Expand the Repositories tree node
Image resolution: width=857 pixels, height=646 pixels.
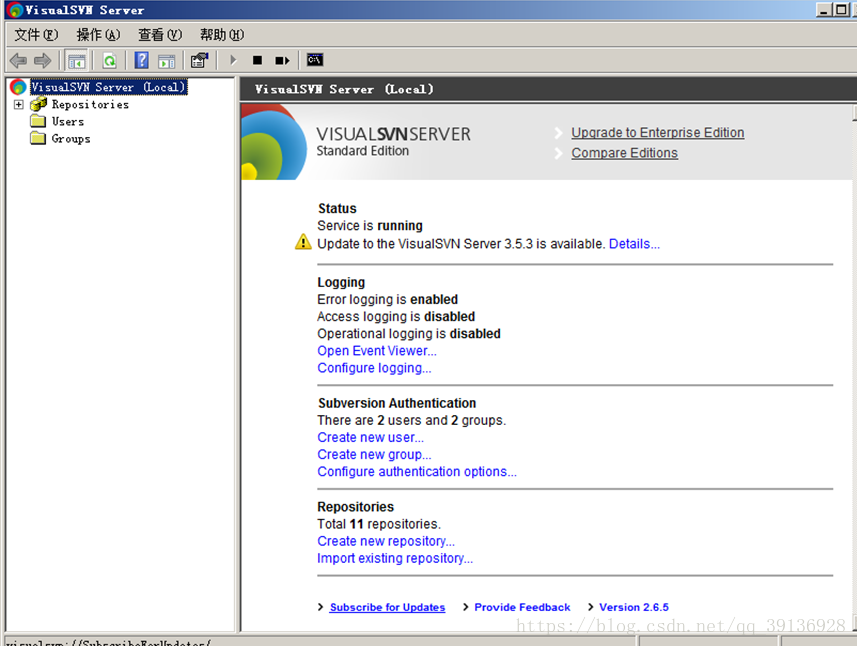(x=19, y=104)
